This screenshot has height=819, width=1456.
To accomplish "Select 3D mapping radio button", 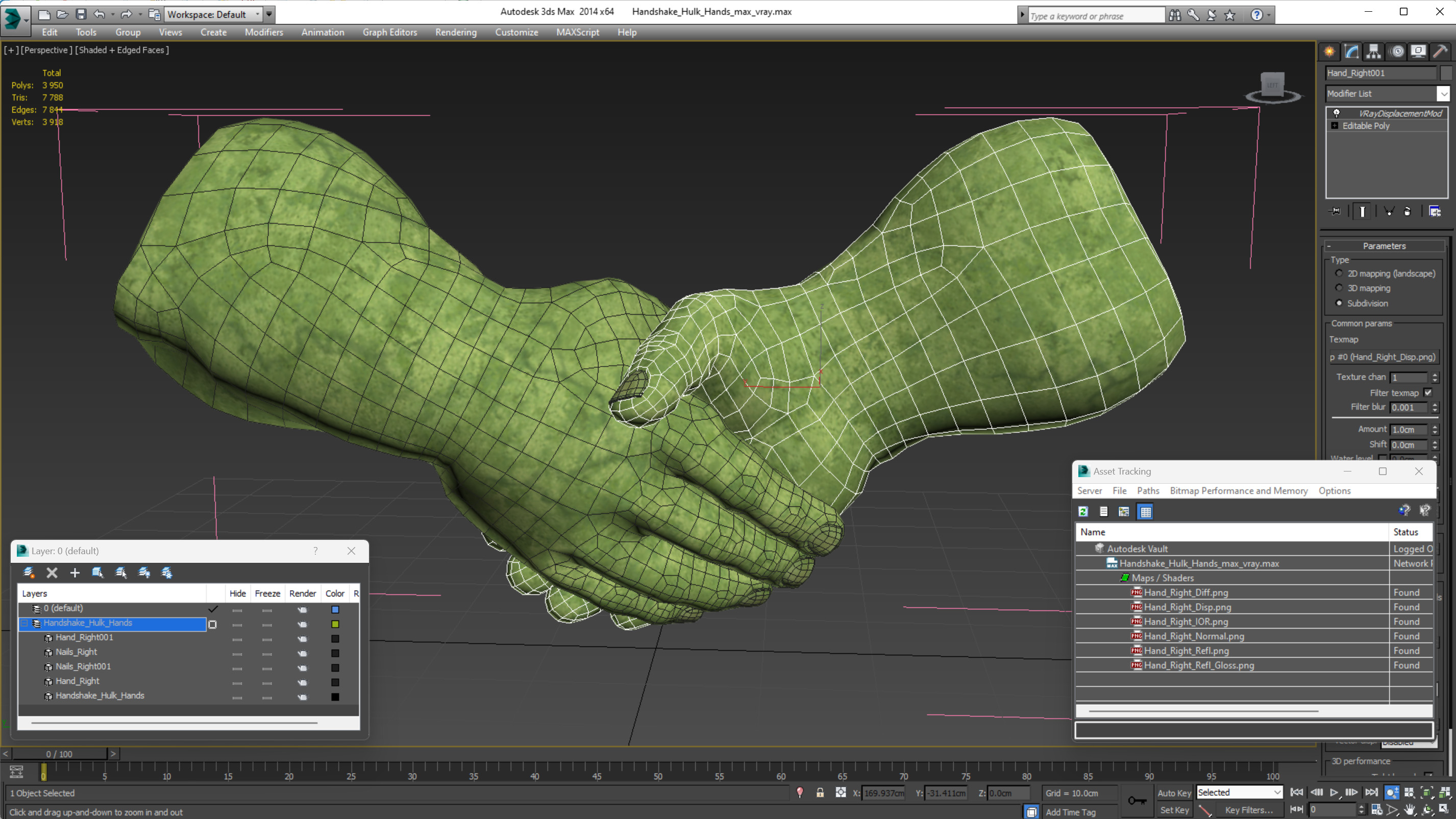I will pos(1339,288).
